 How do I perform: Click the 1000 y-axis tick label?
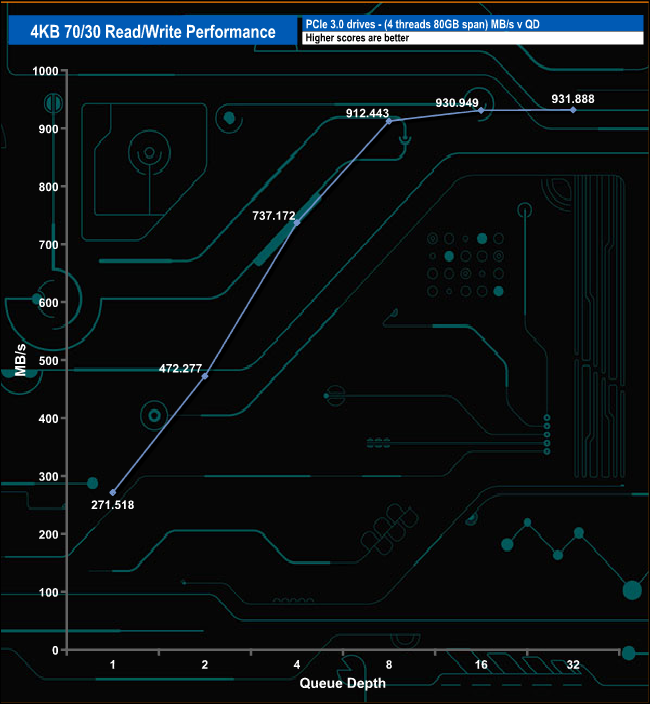45,71
